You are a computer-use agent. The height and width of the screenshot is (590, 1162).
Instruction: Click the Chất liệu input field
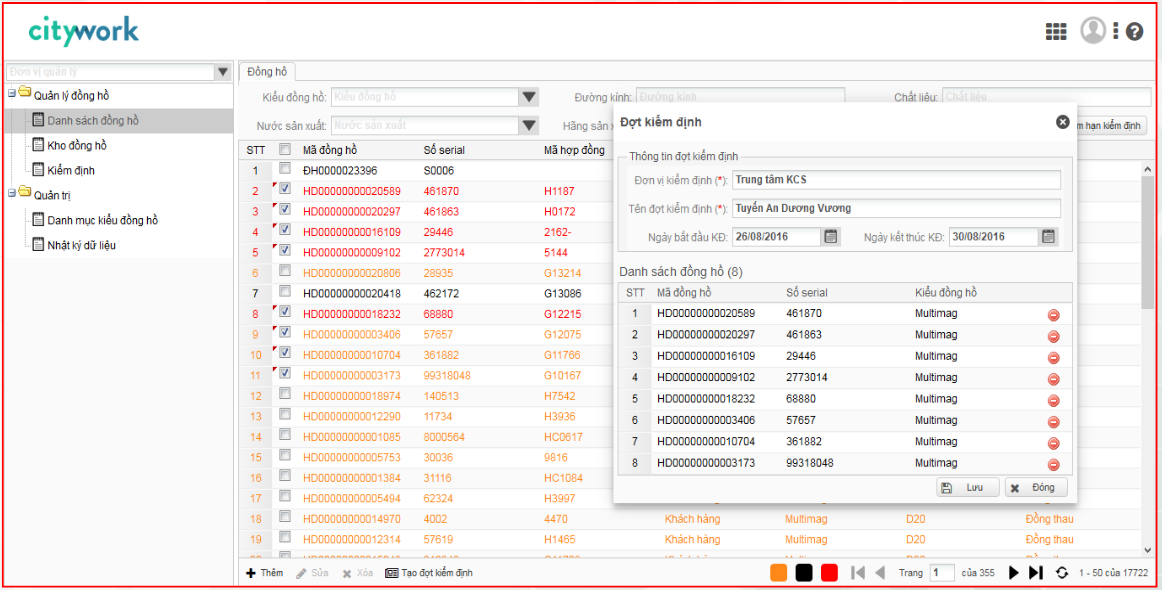tap(1047, 97)
